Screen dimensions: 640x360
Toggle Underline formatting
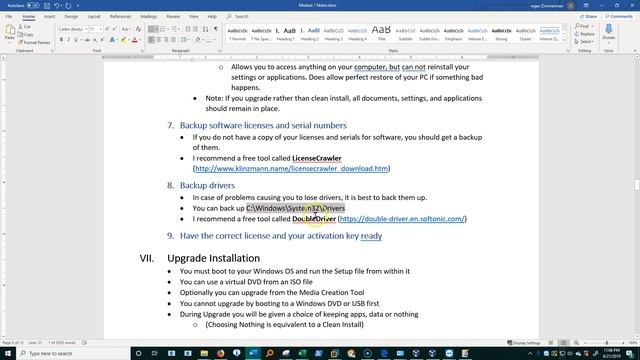point(76,40)
